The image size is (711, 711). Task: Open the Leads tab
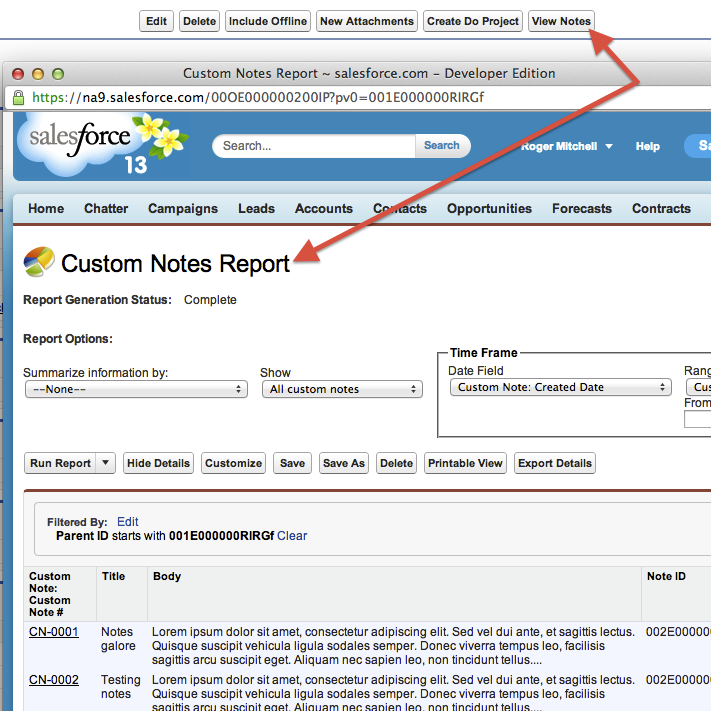pyautogui.click(x=256, y=209)
